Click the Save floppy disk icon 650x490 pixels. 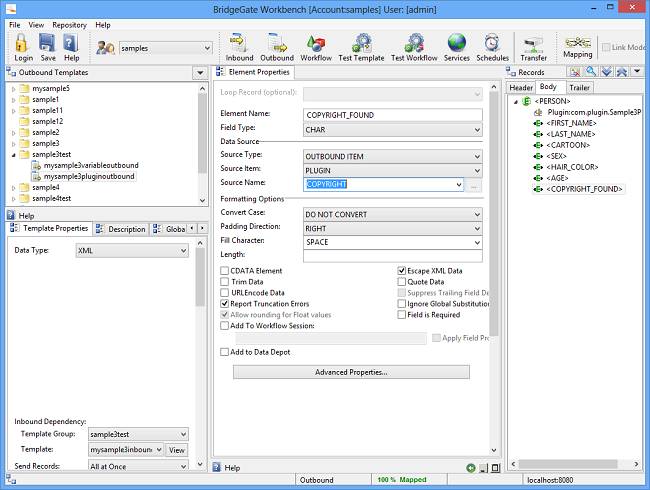click(47, 43)
